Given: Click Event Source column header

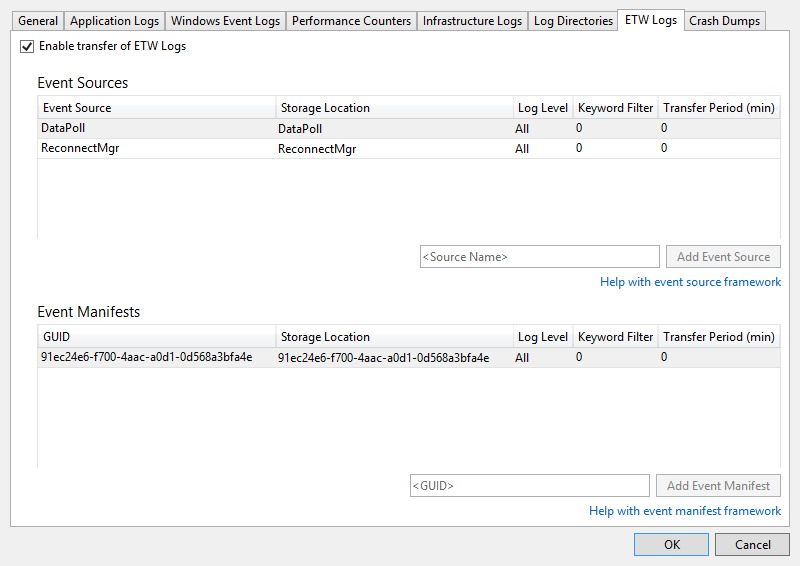Looking at the screenshot, I should (157, 108).
